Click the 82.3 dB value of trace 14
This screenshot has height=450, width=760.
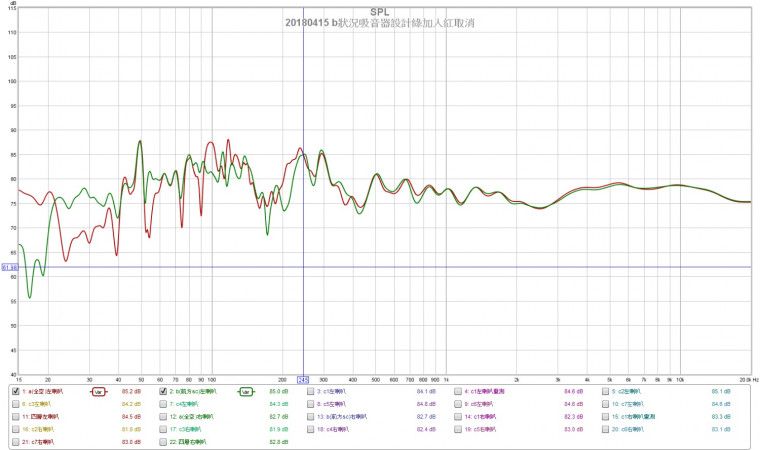coord(573,417)
